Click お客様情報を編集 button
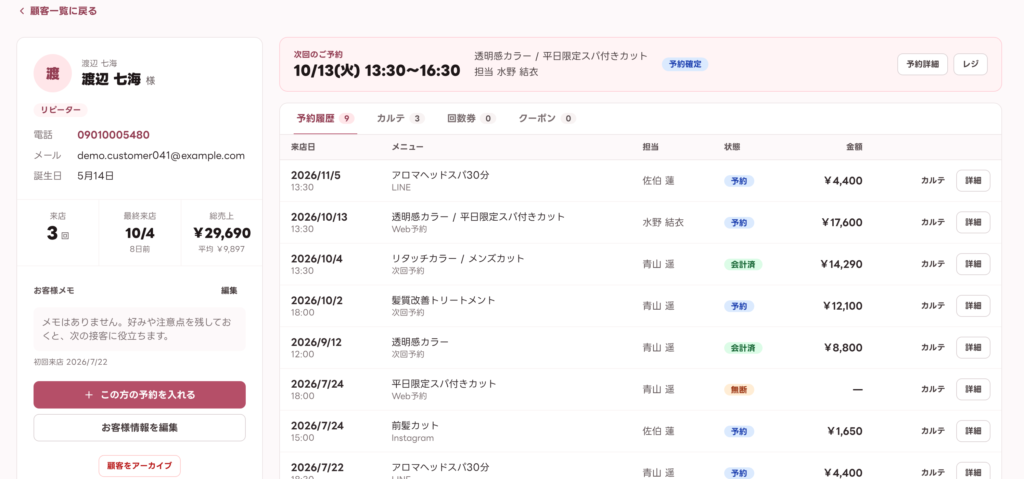This screenshot has width=1024, height=479. [x=140, y=428]
